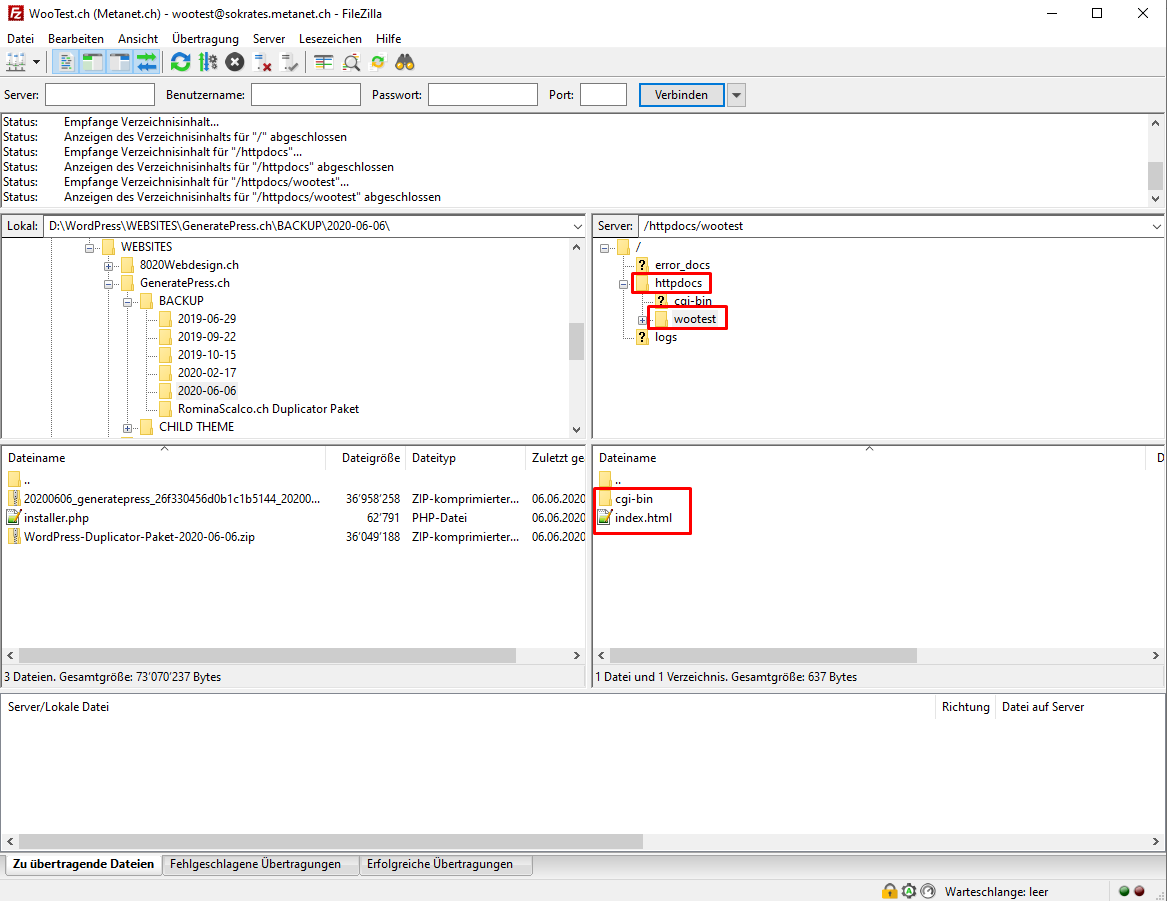Switch to Fehlgeschlagene Übertragungen tab

(255, 864)
